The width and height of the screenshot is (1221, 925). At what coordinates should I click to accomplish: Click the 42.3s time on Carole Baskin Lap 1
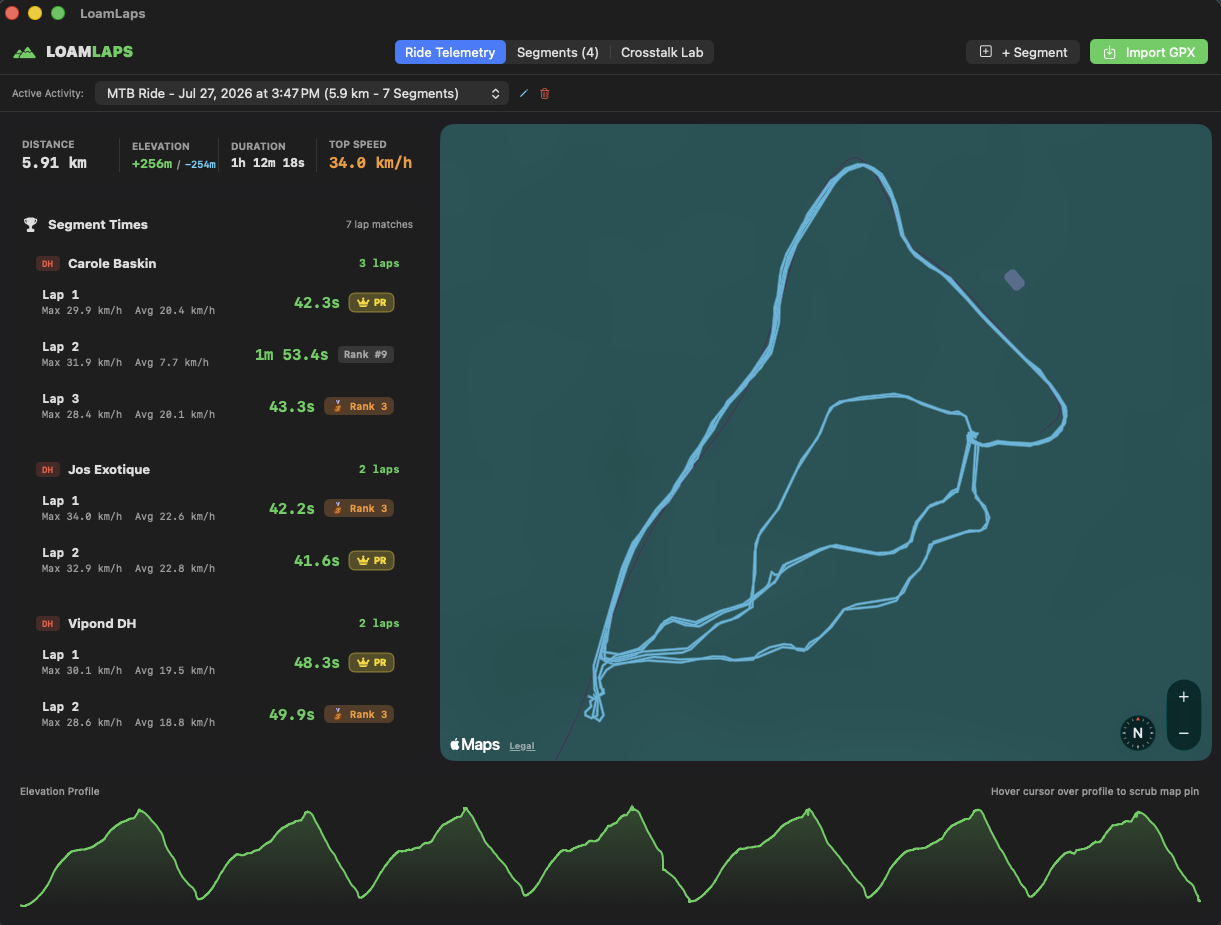pyautogui.click(x=317, y=302)
